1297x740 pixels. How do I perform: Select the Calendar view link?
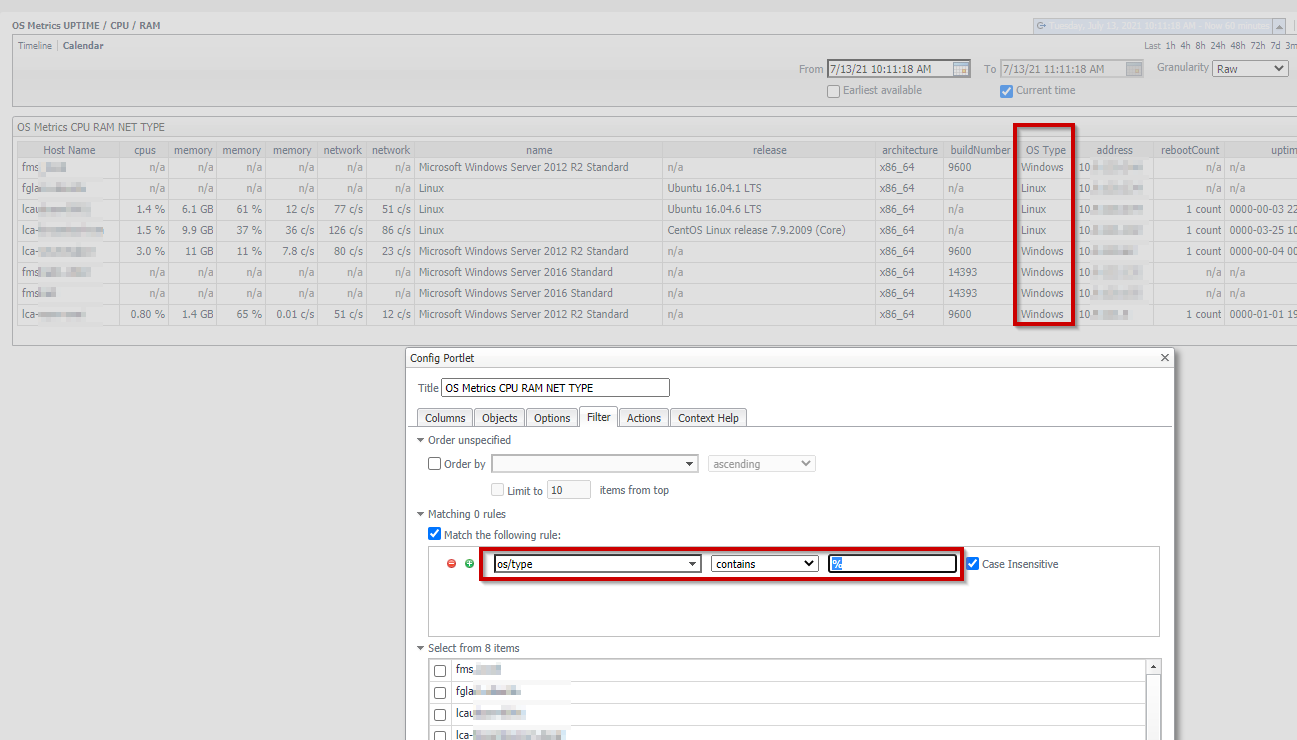click(82, 45)
